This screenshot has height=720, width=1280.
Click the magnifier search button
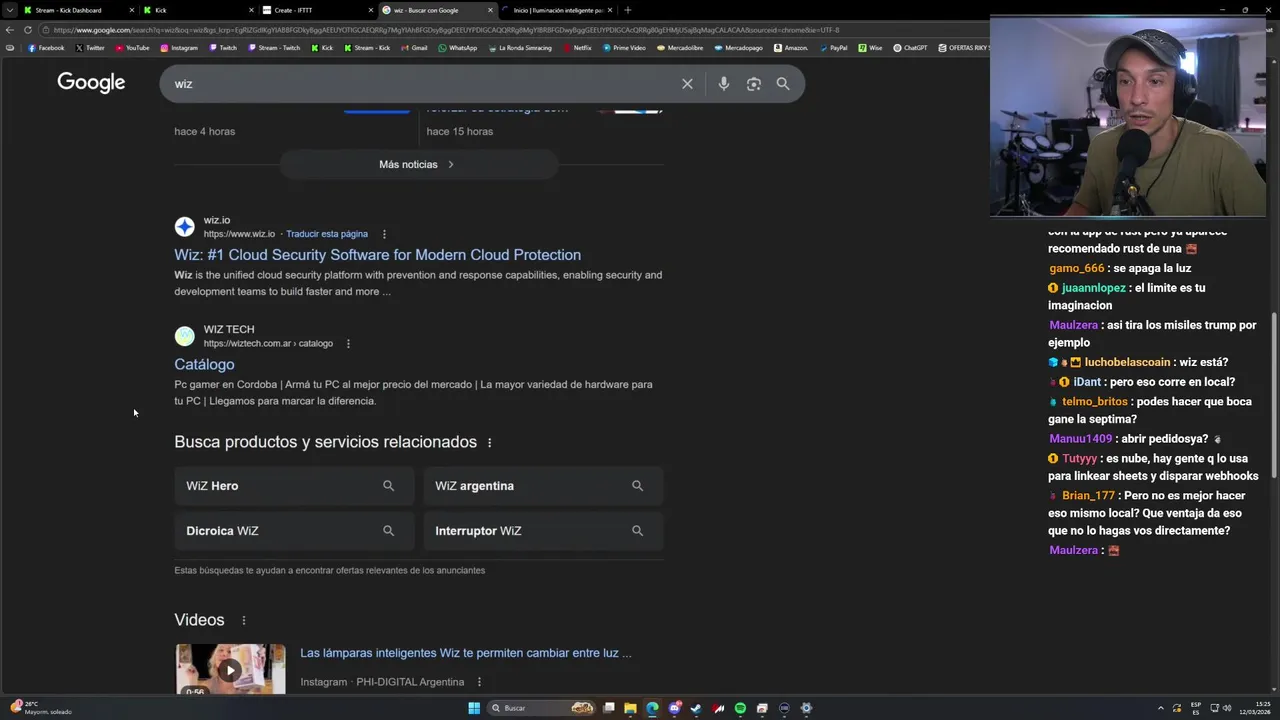(x=783, y=84)
